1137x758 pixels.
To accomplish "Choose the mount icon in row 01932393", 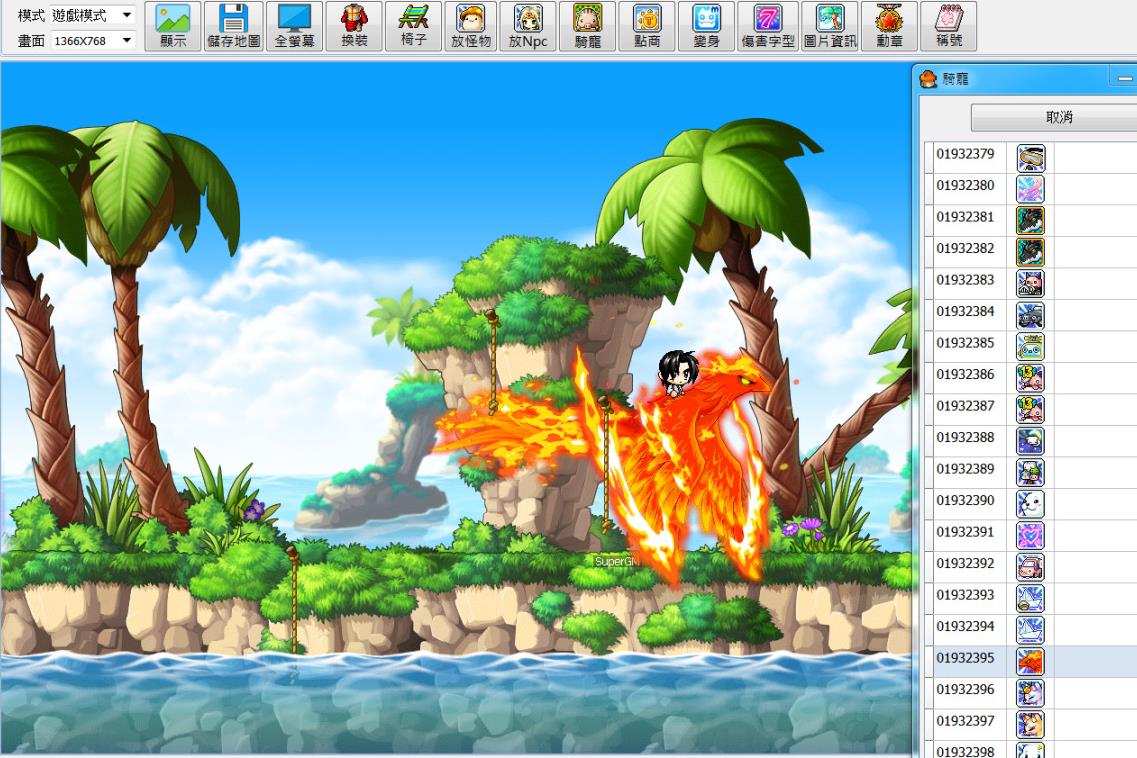I will (1030, 599).
